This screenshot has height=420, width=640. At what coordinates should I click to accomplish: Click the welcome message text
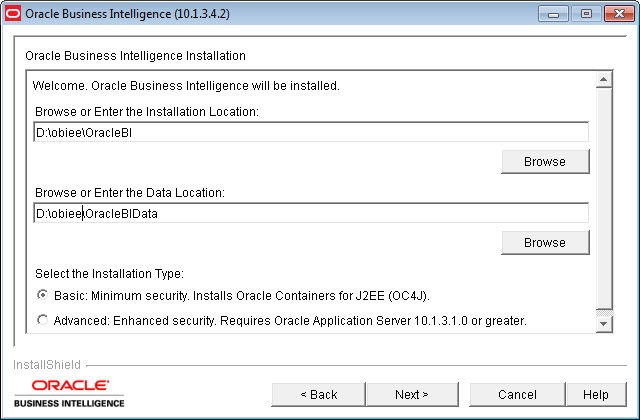[186, 86]
